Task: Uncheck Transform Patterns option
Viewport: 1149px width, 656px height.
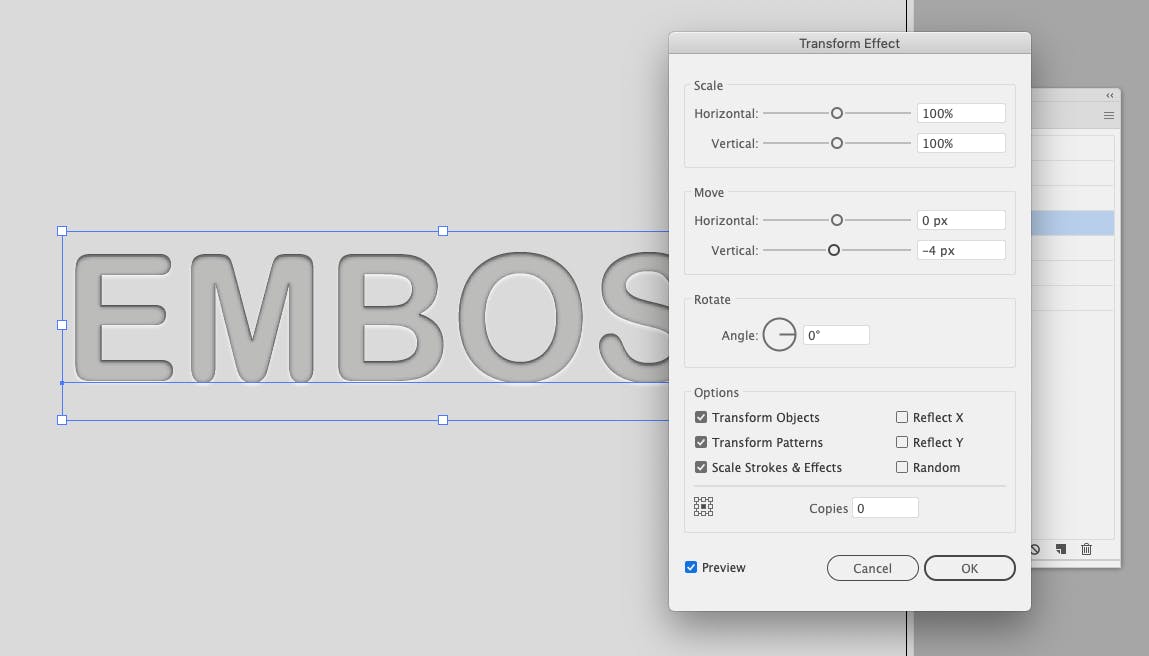Action: [700, 442]
